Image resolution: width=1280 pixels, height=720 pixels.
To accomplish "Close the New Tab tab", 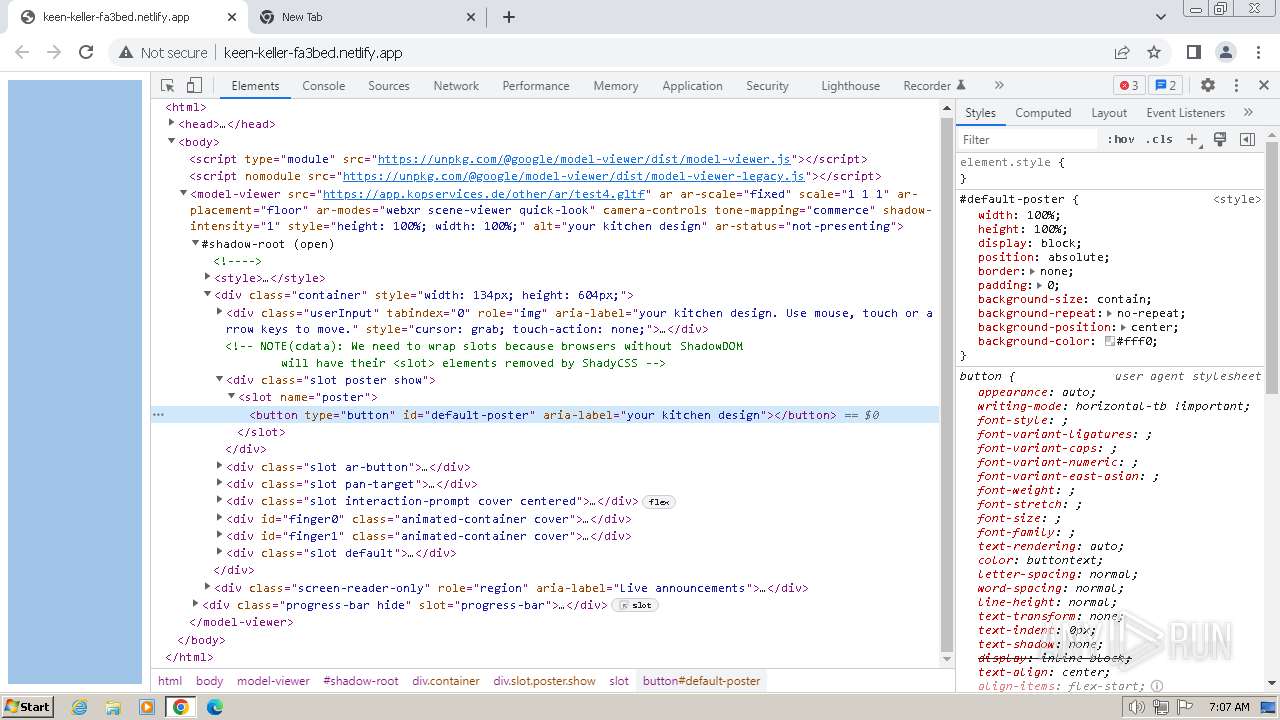I will point(472,17).
